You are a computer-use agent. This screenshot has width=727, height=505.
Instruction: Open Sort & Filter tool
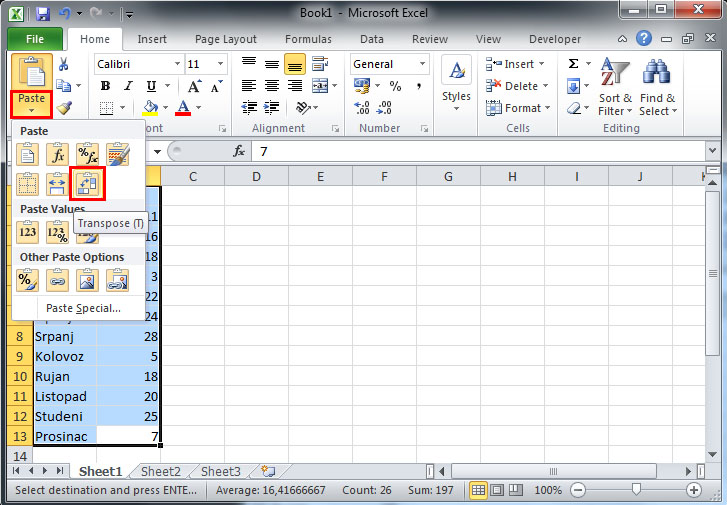pyautogui.click(x=615, y=88)
